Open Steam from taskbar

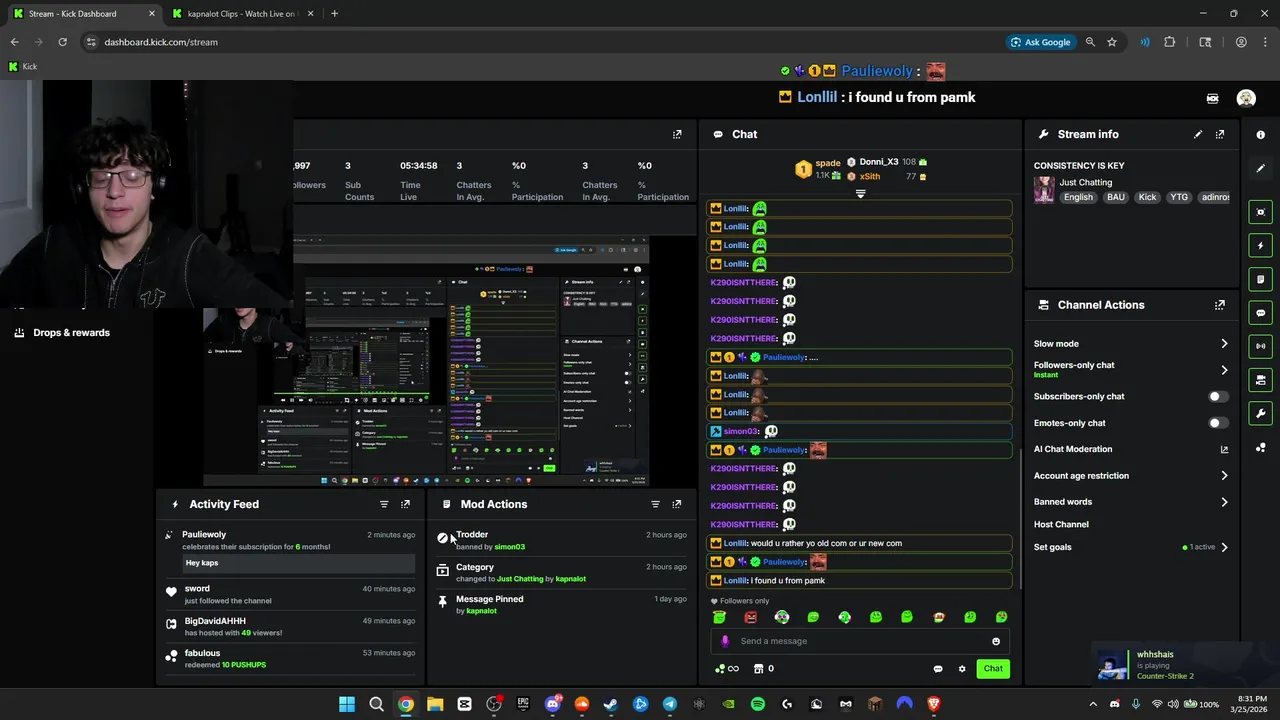(x=611, y=704)
